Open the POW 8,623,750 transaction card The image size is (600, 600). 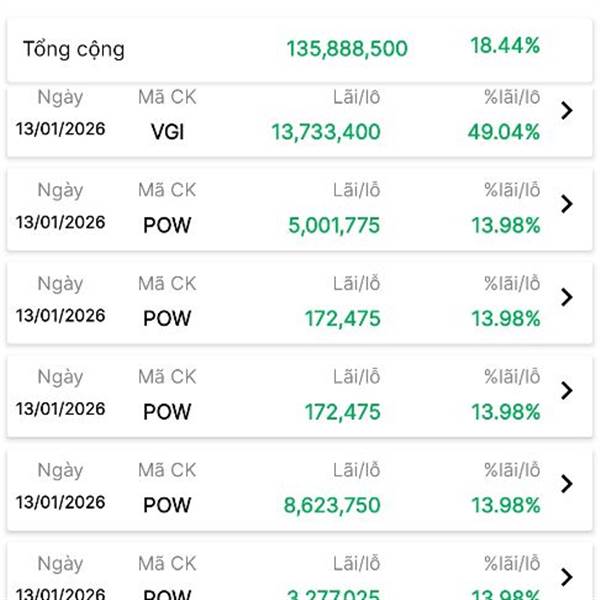tap(300, 489)
